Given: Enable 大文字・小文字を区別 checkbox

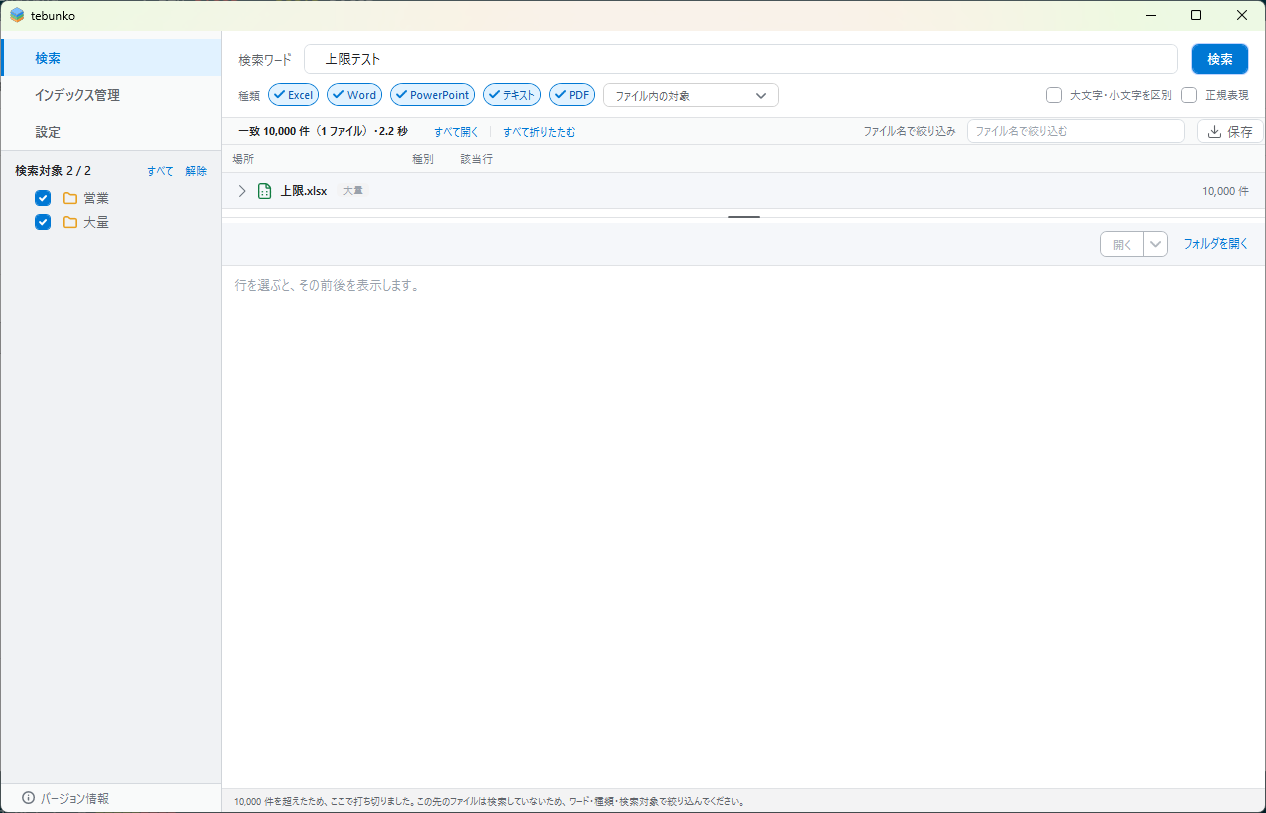Looking at the screenshot, I should (x=1054, y=95).
